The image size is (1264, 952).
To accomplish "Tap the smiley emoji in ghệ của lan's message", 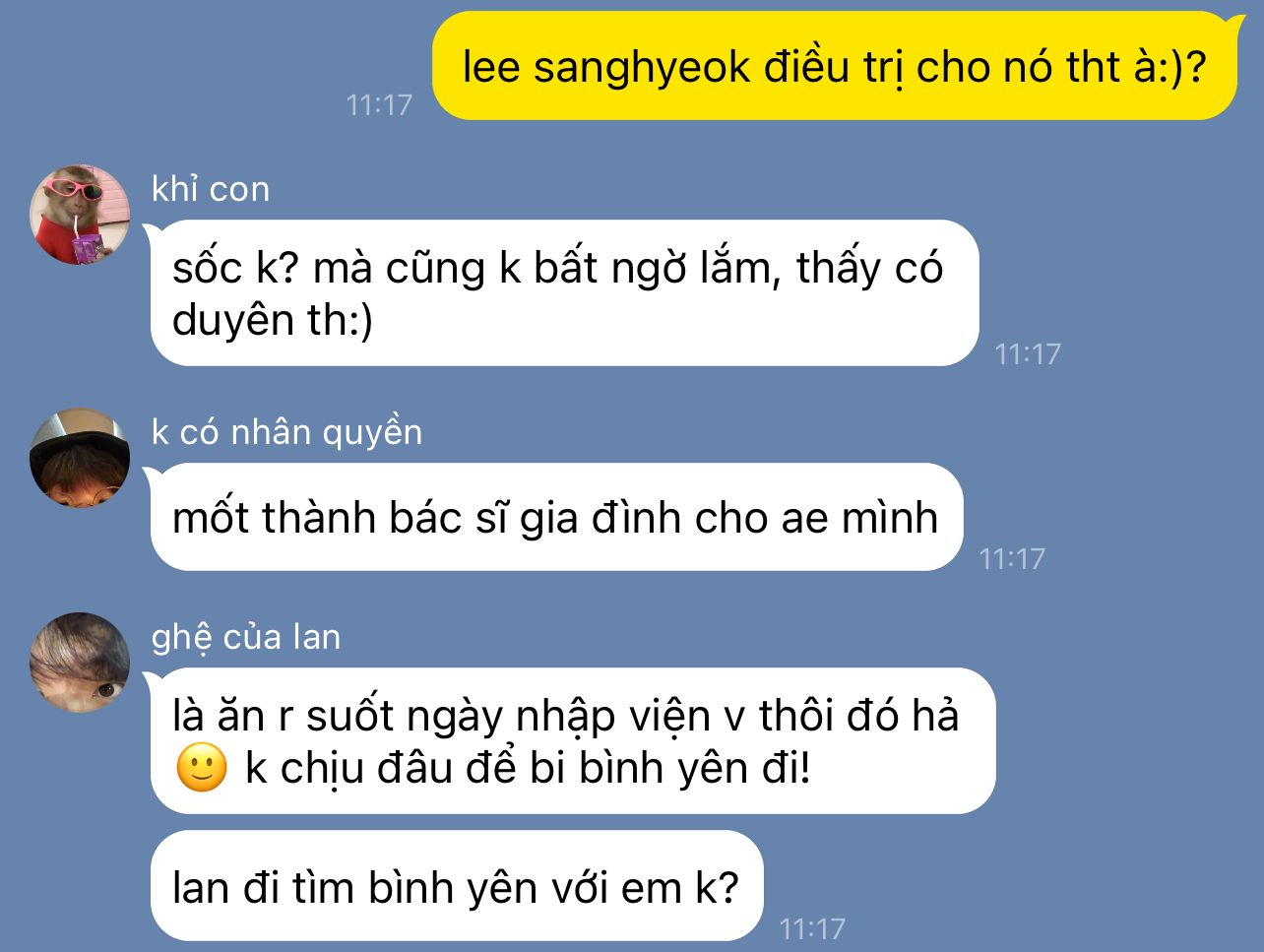I will tap(202, 769).
